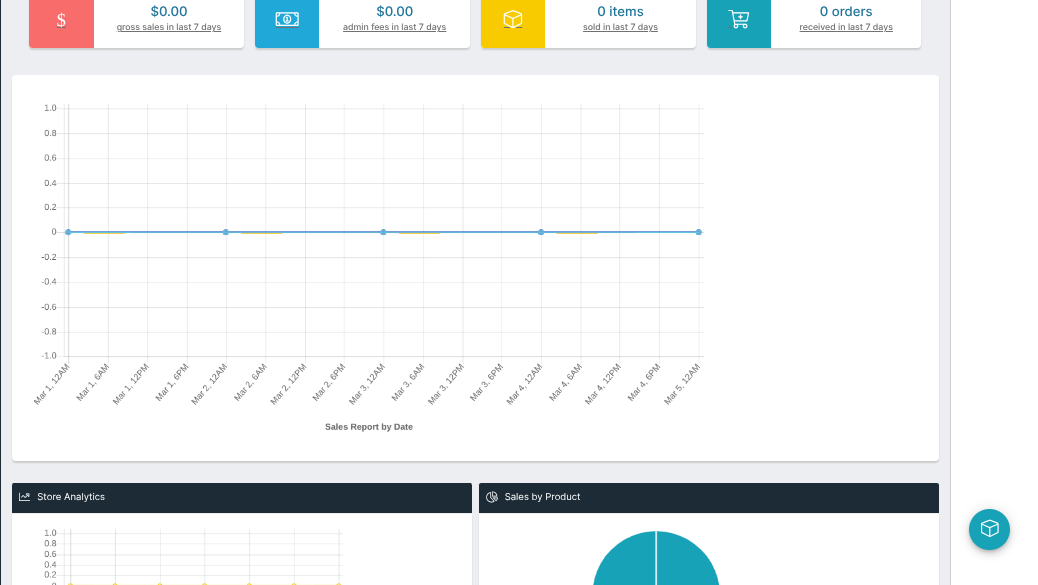Open the 'sold in last 7 days' link
1038x585 pixels.
(620, 27)
